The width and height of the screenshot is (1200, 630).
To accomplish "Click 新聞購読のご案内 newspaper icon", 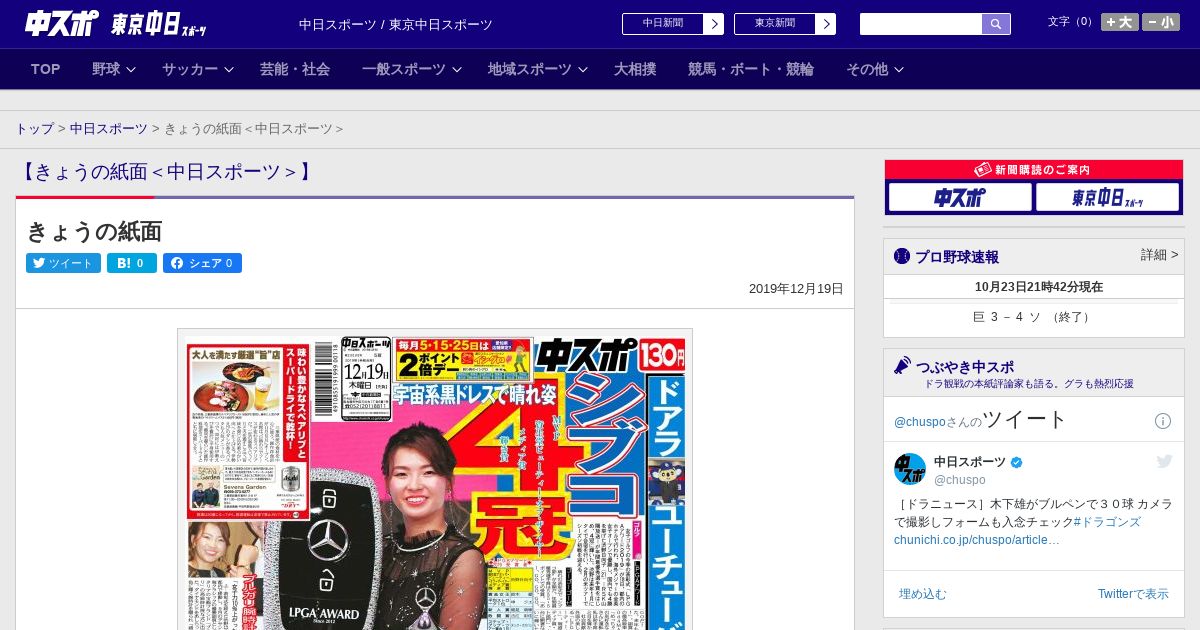I will (x=983, y=169).
